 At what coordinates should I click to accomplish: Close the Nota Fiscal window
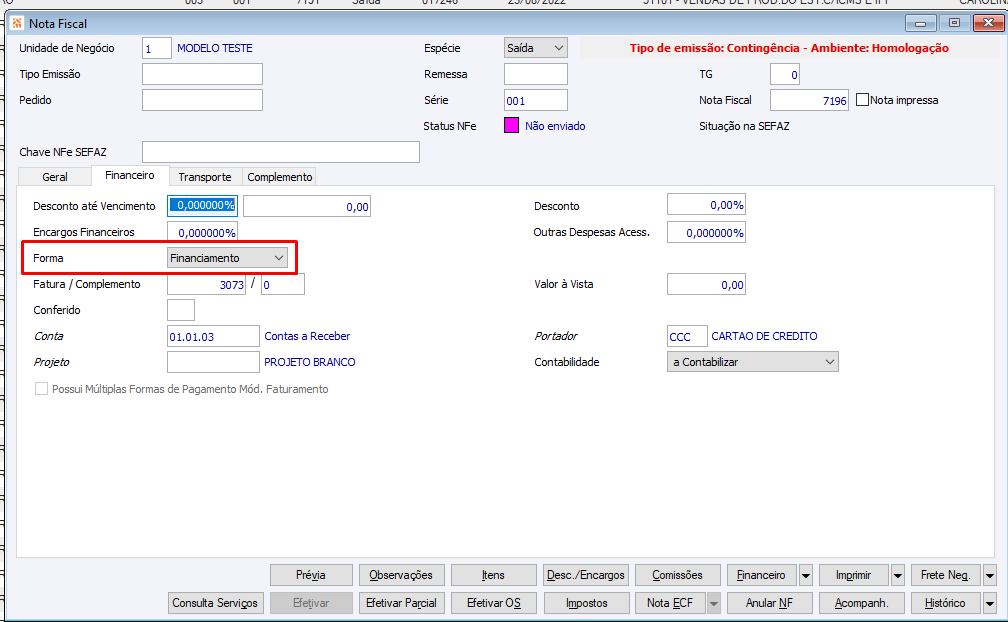click(x=988, y=23)
